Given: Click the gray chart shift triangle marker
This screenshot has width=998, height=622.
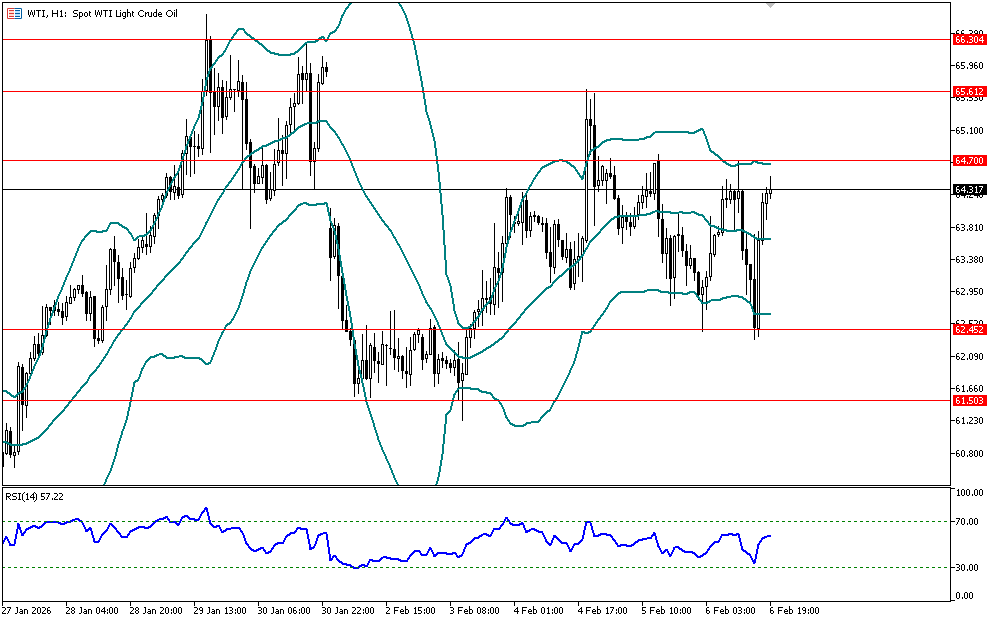Looking at the screenshot, I should pyautogui.click(x=770, y=6).
